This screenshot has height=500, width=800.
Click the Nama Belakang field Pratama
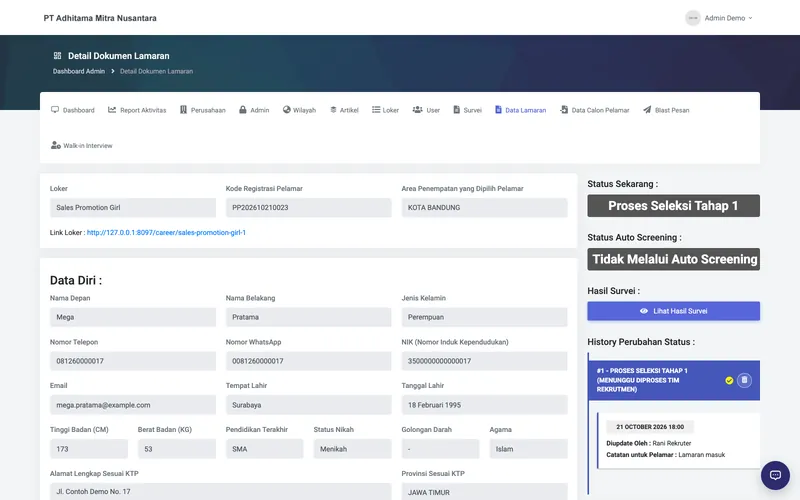(x=309, y=317)
